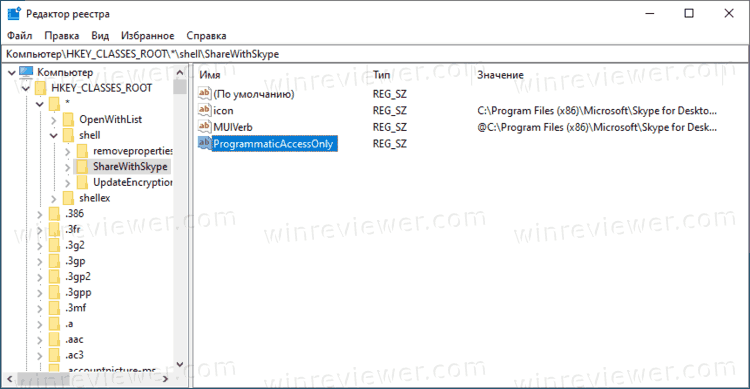Expand the .a key
The image size is (750, 389).
[x=40, y=325]
